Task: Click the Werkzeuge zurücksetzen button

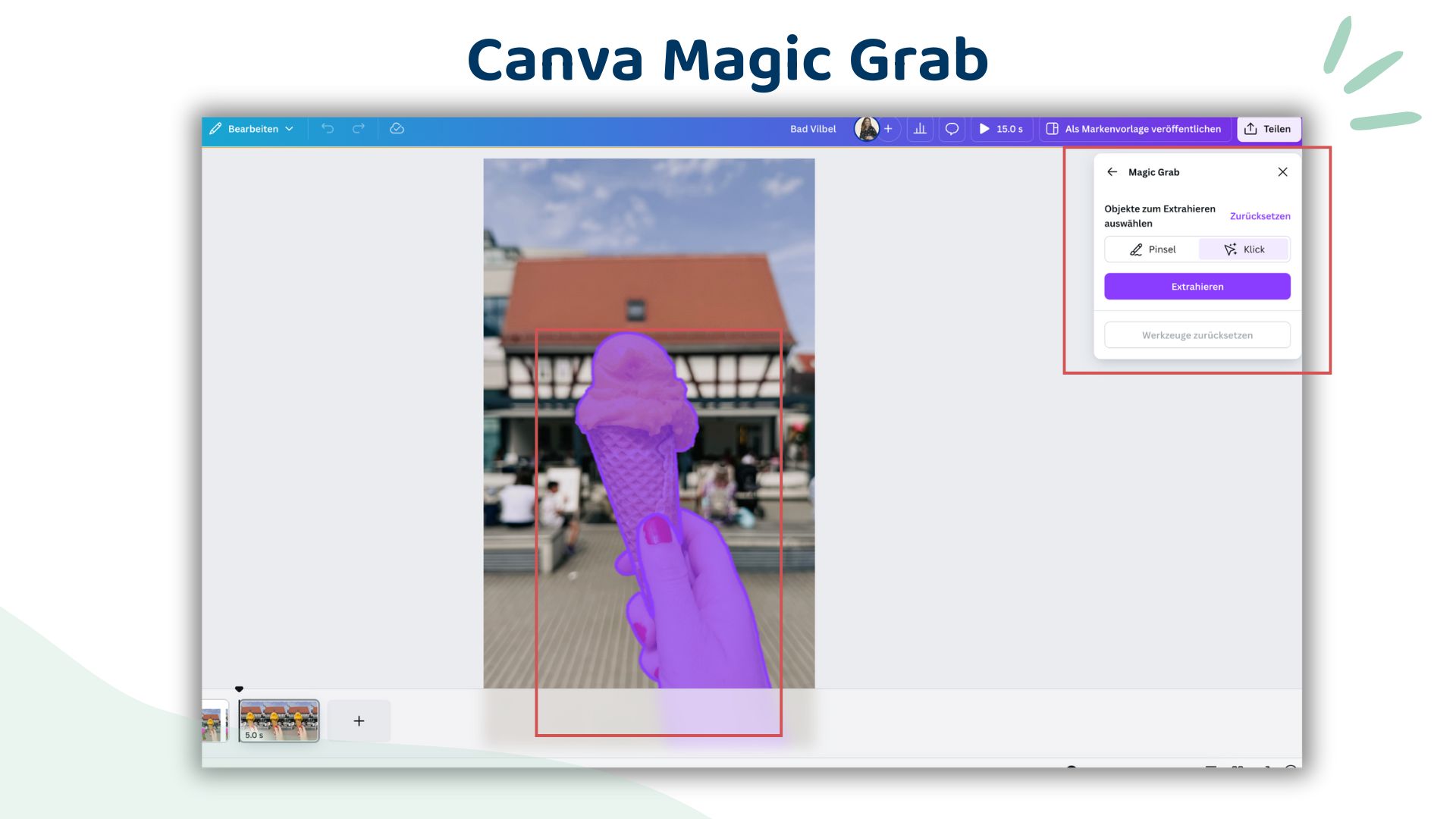Action: (1197, 335)
